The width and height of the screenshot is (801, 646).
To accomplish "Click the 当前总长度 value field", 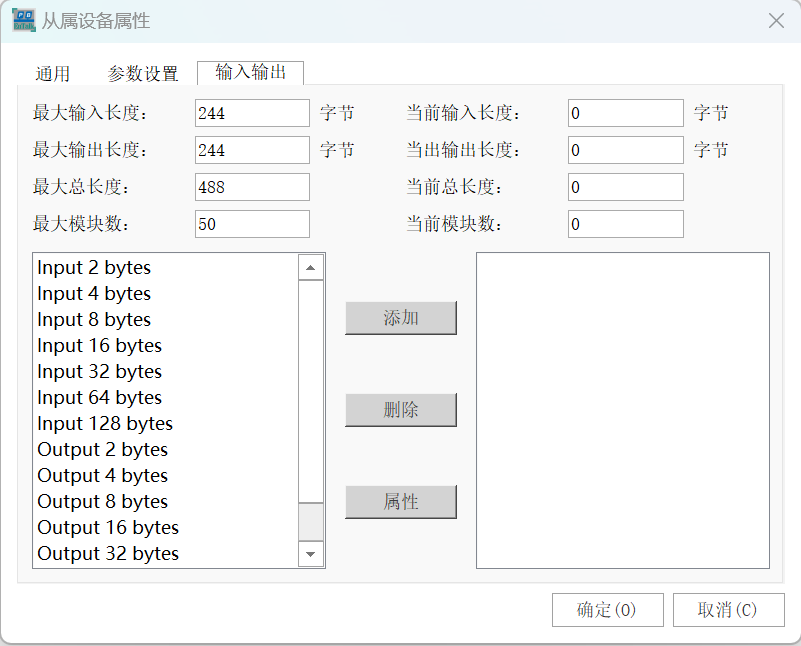I will point(625,187).
